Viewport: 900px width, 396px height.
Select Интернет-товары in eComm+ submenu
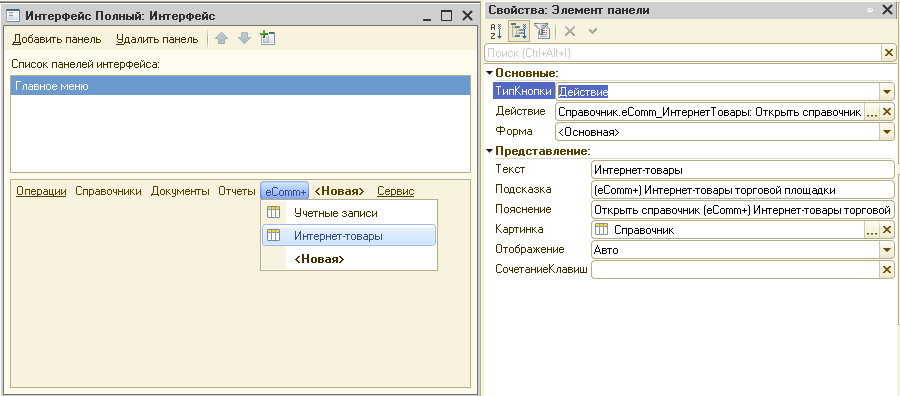click(x=349, y=235)
